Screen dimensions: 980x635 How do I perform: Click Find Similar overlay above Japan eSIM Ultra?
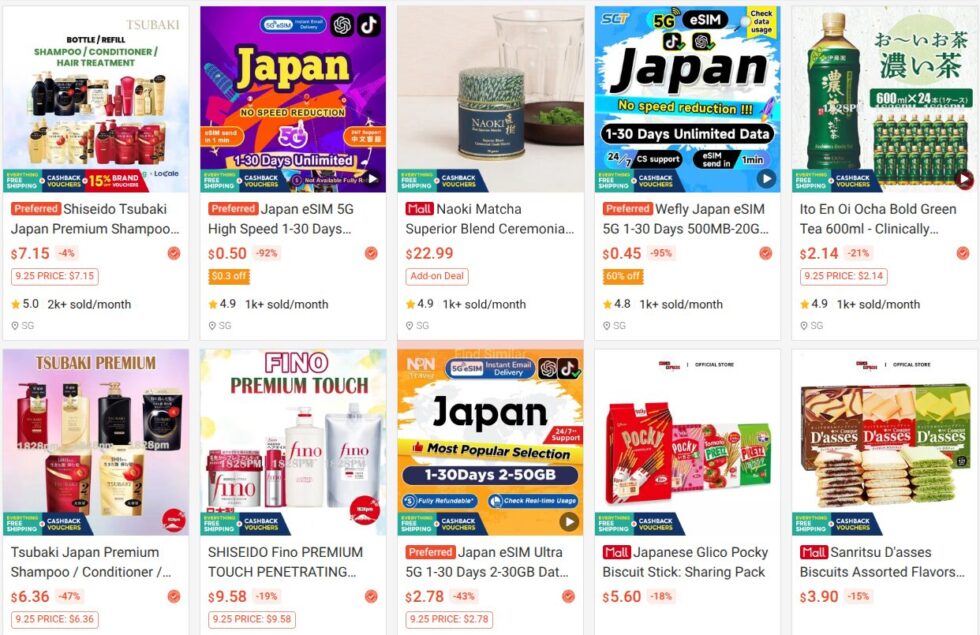(x=491, y=354)
